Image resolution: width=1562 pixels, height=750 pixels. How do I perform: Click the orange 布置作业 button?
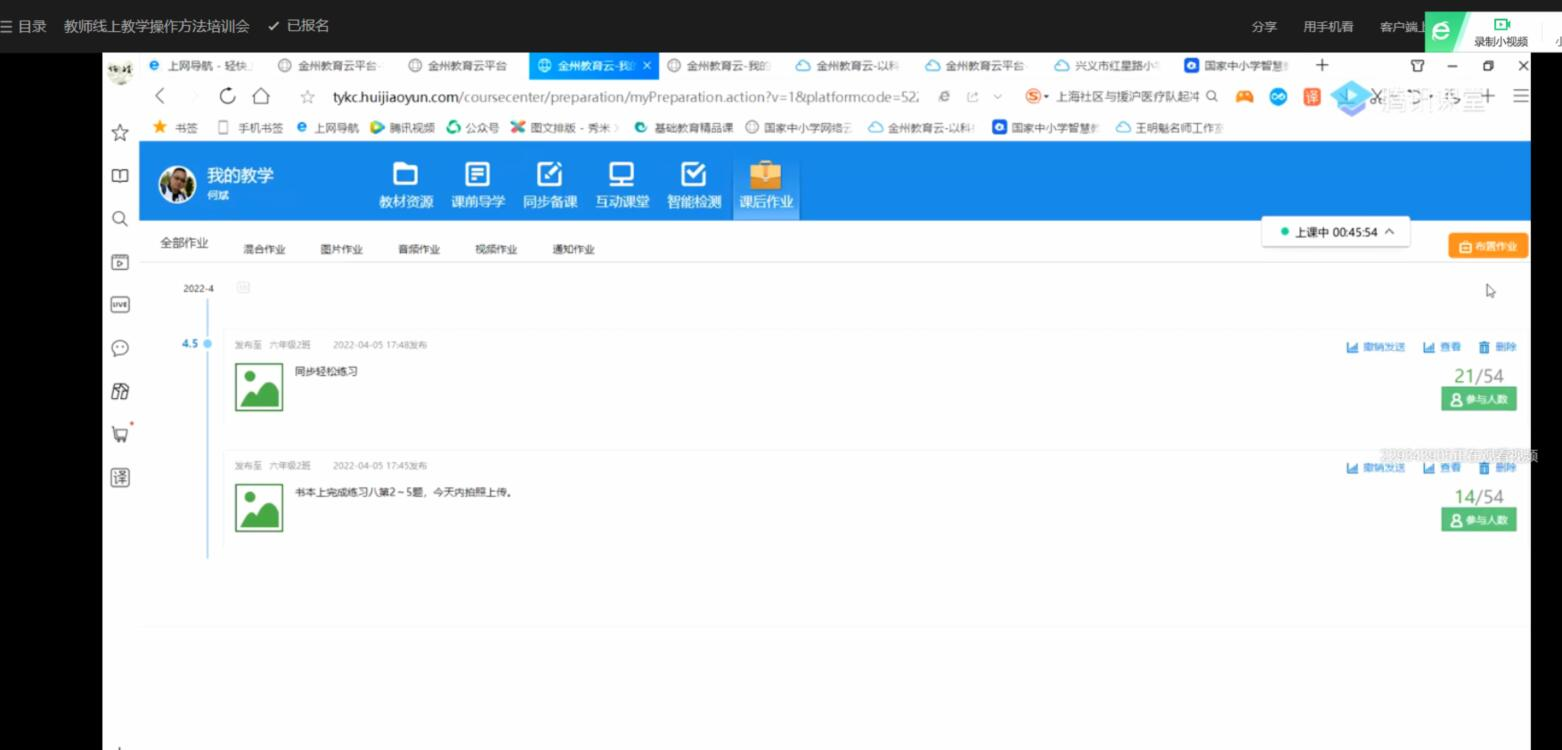click(1488, 246)
